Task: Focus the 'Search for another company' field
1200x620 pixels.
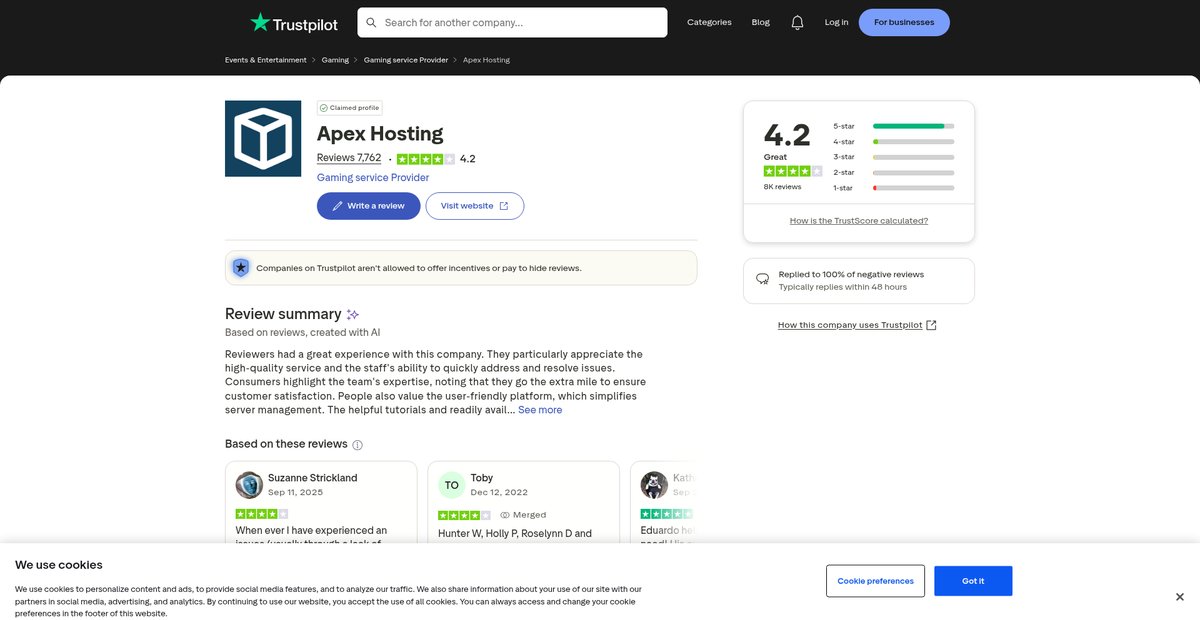Action: tap(512, 22)
